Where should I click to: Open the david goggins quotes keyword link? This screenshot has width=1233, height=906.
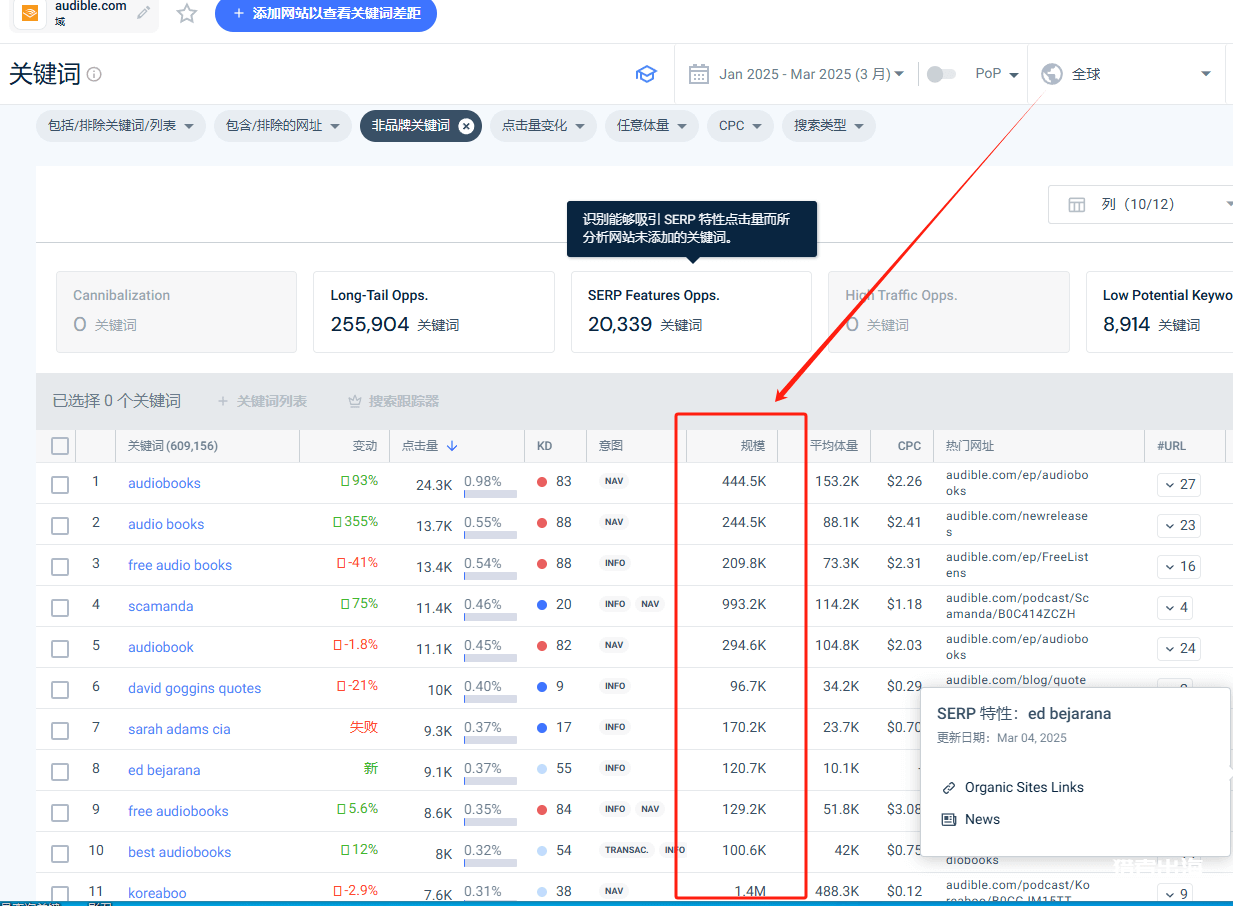click(194, 688)
